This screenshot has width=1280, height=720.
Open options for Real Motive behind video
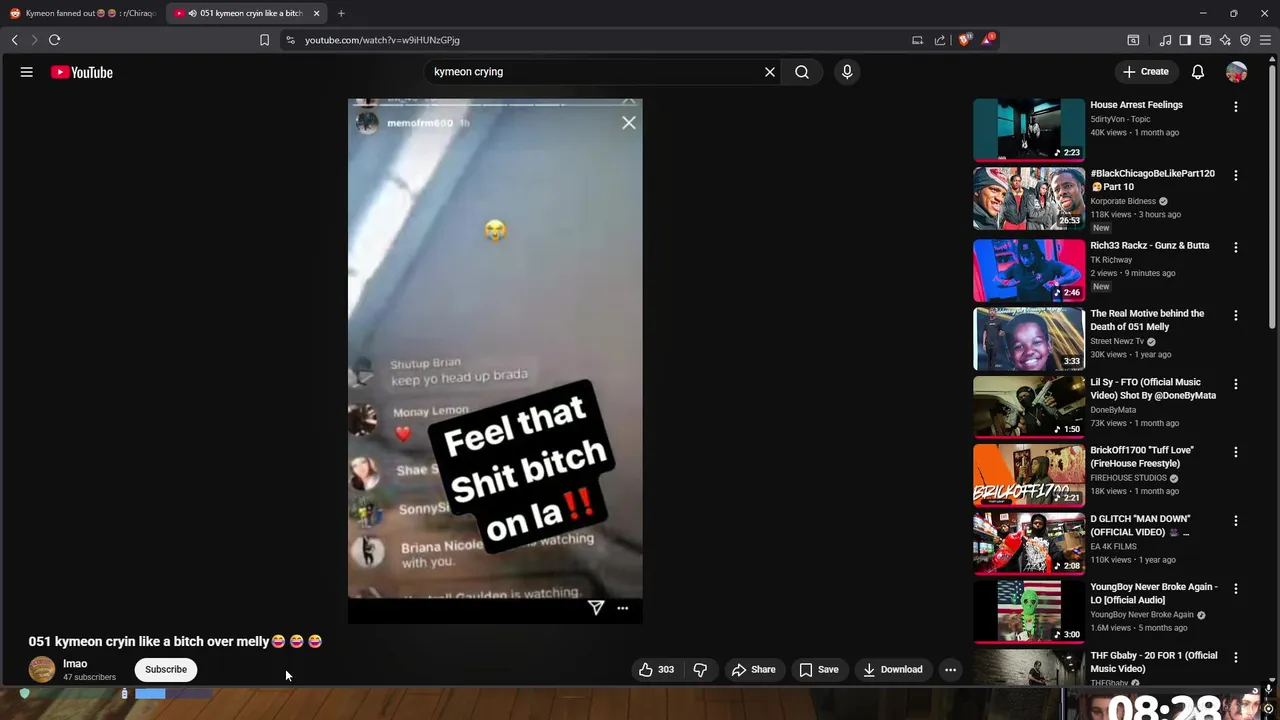point(1236,315)
